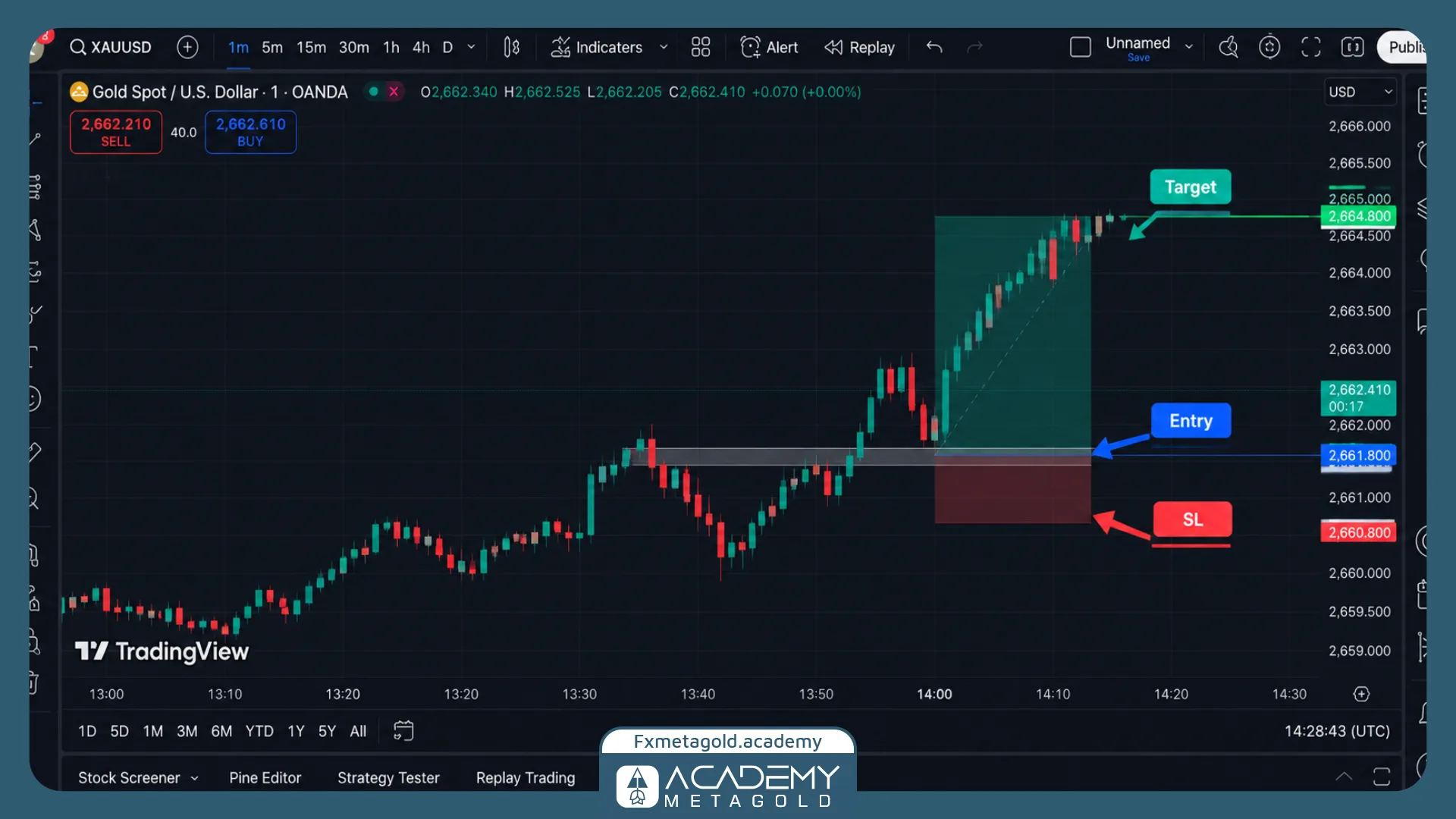Show All date range
The width and height of the screenshot is (1456, 819).
[x=358, y=731]
